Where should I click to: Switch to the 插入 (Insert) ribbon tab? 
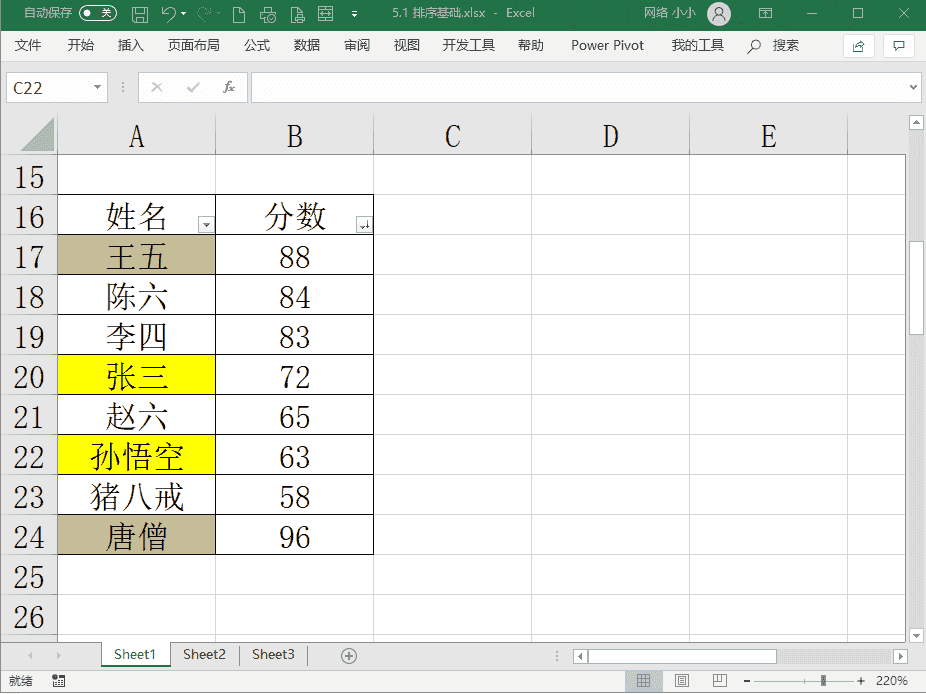131,45
